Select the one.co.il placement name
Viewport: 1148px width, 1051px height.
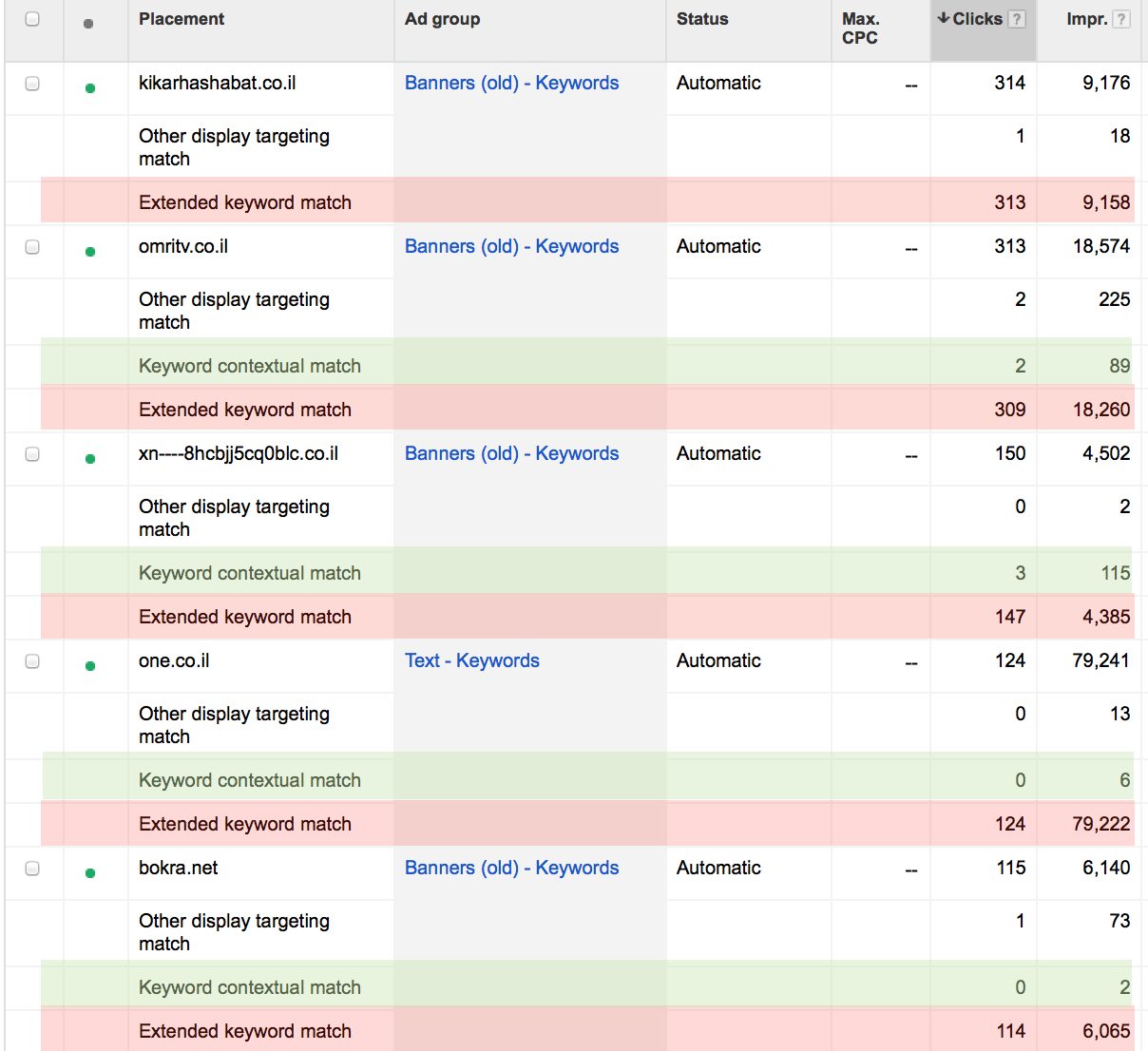click(x=174, y=660)
